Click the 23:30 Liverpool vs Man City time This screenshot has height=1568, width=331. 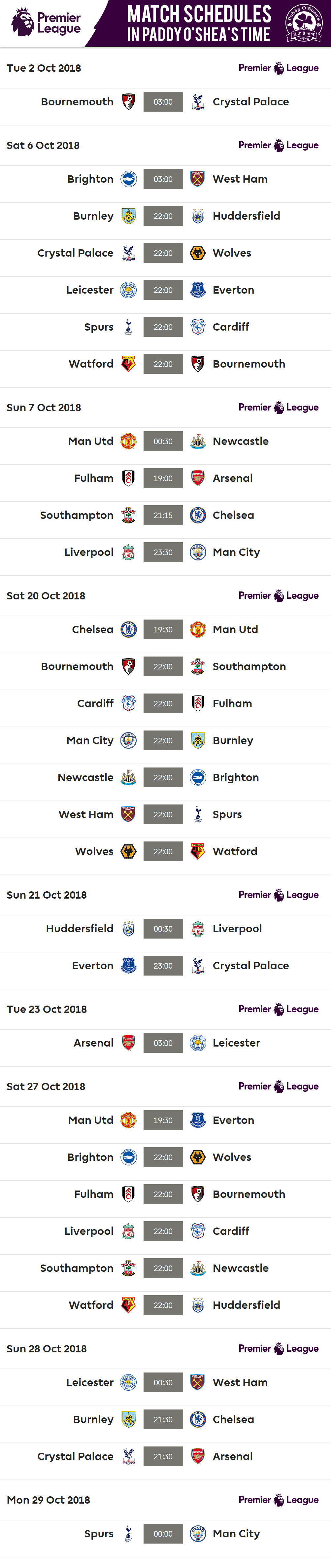tap(163, 552)
